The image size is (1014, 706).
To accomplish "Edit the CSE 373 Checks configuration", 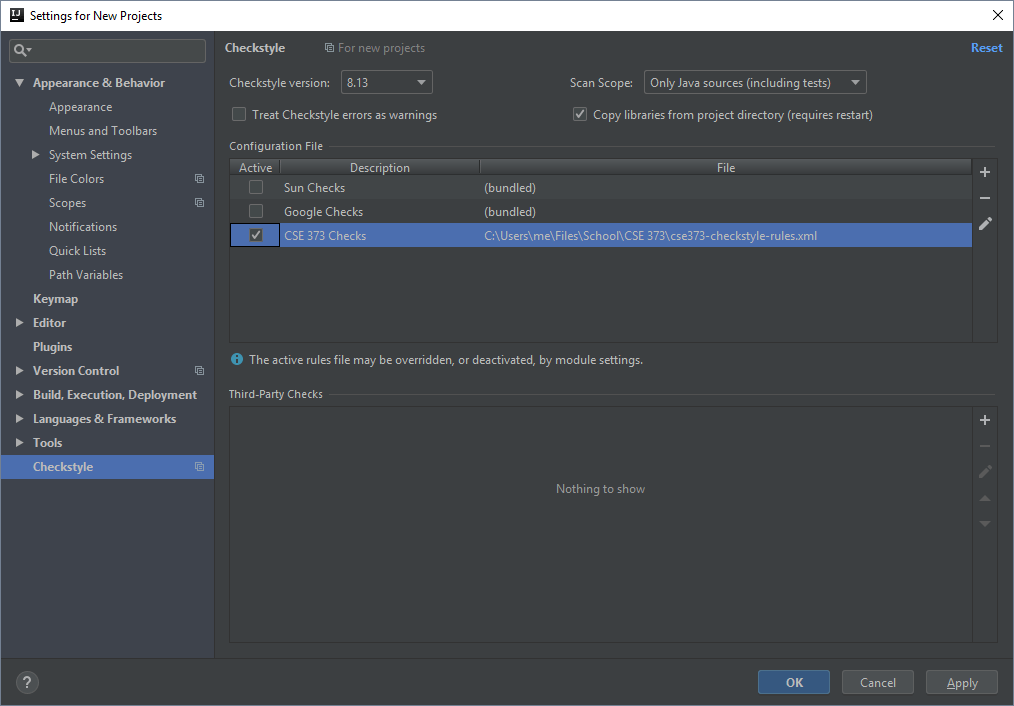I will [984, 223].
